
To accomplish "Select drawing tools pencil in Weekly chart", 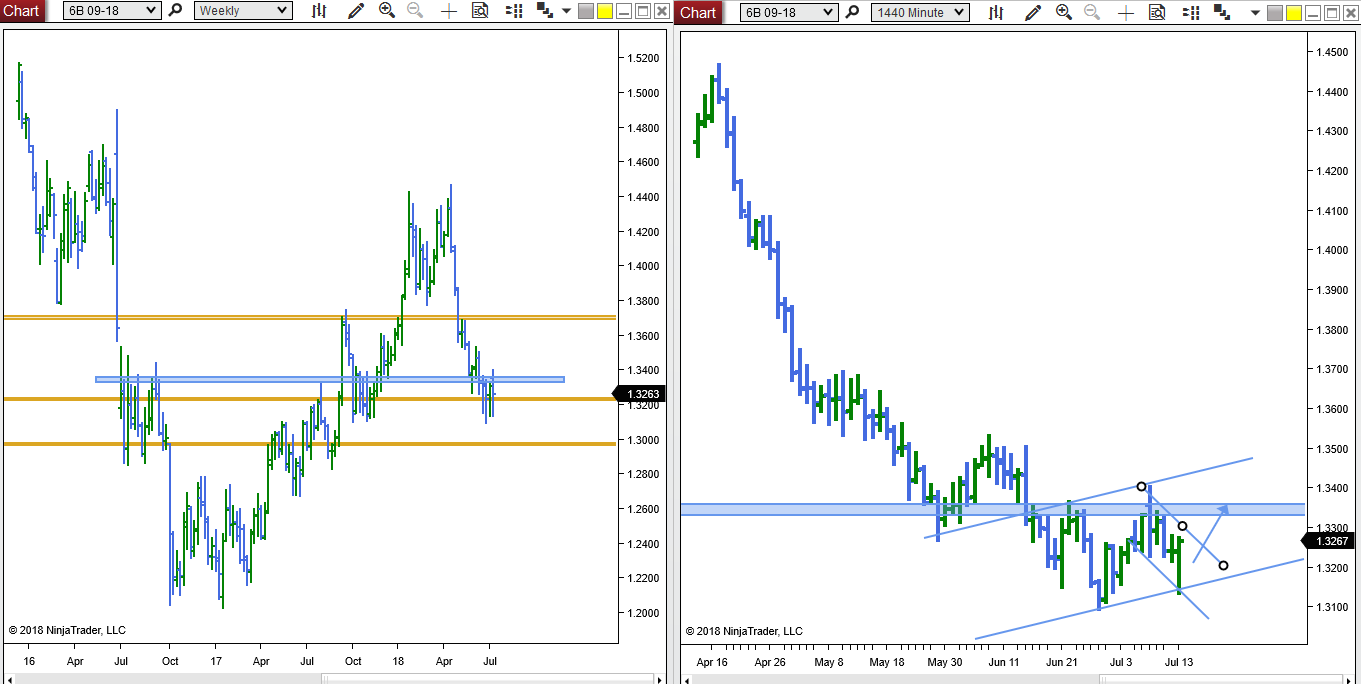I will pyautogui.click(x=356, y=11).
